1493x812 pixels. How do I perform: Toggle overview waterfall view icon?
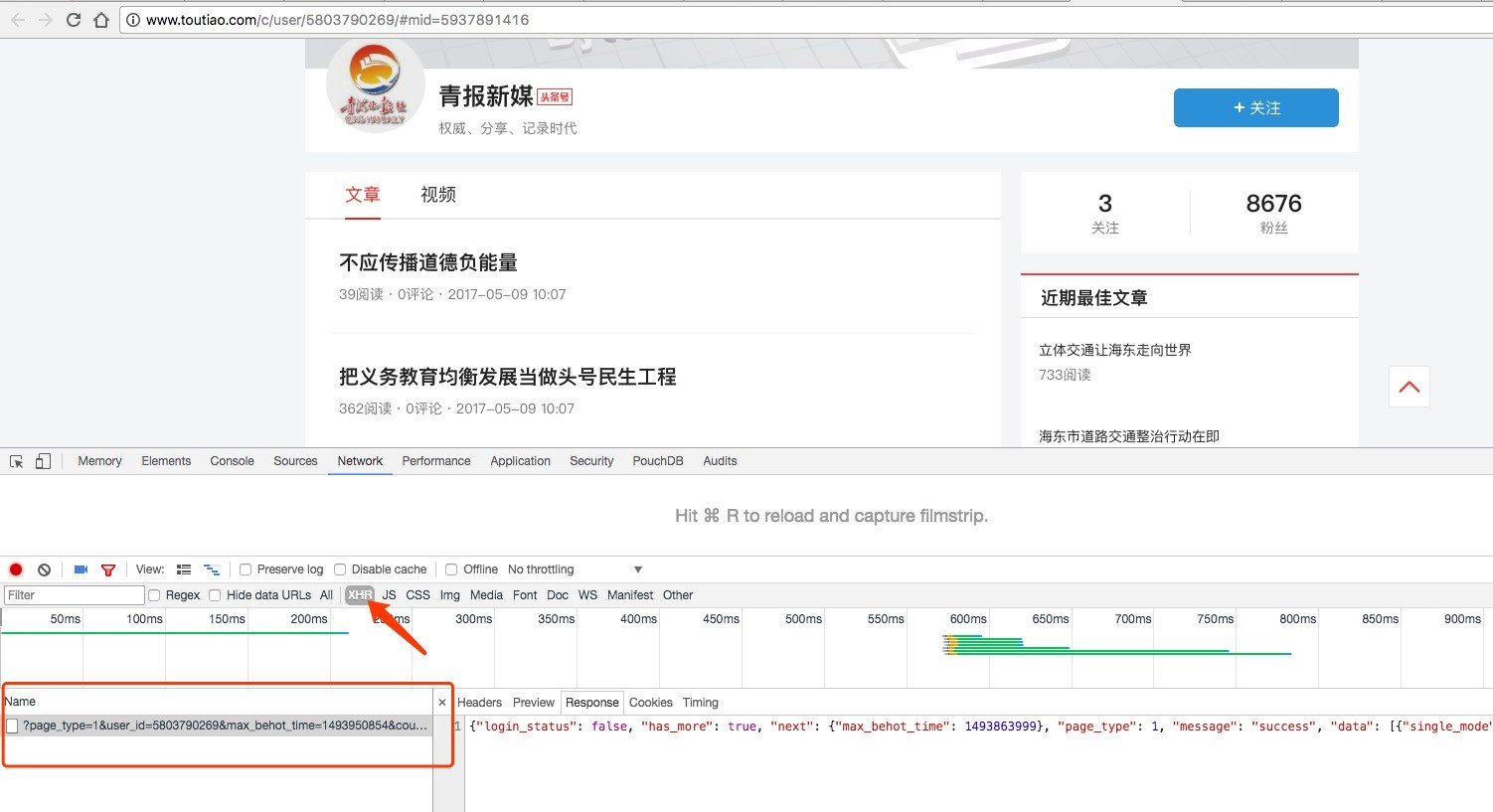[211, 569]
